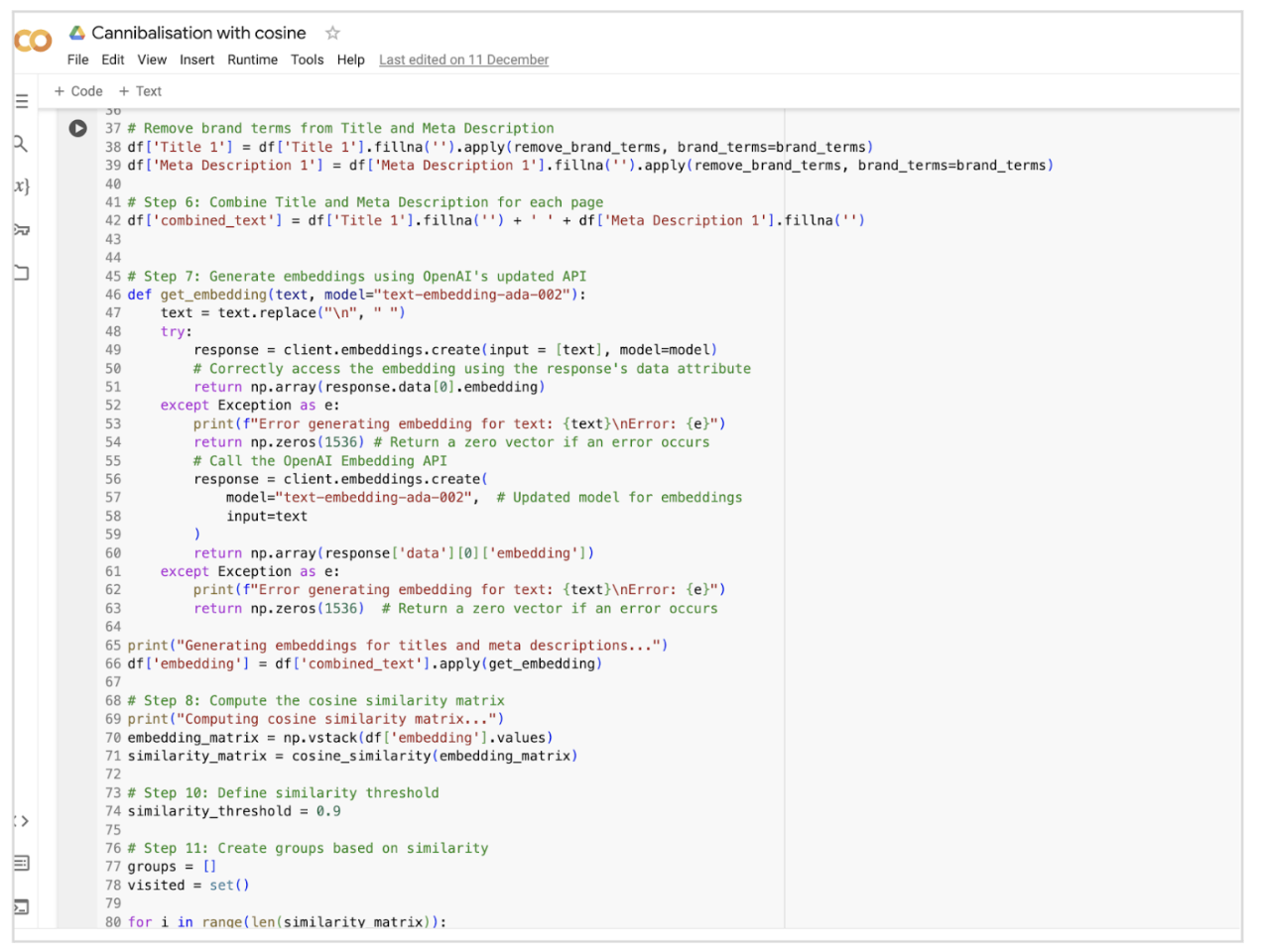
Task: Click the 'Step 6: Combine Title and Meta Description' comment
Action: click(x=365, y=202)
